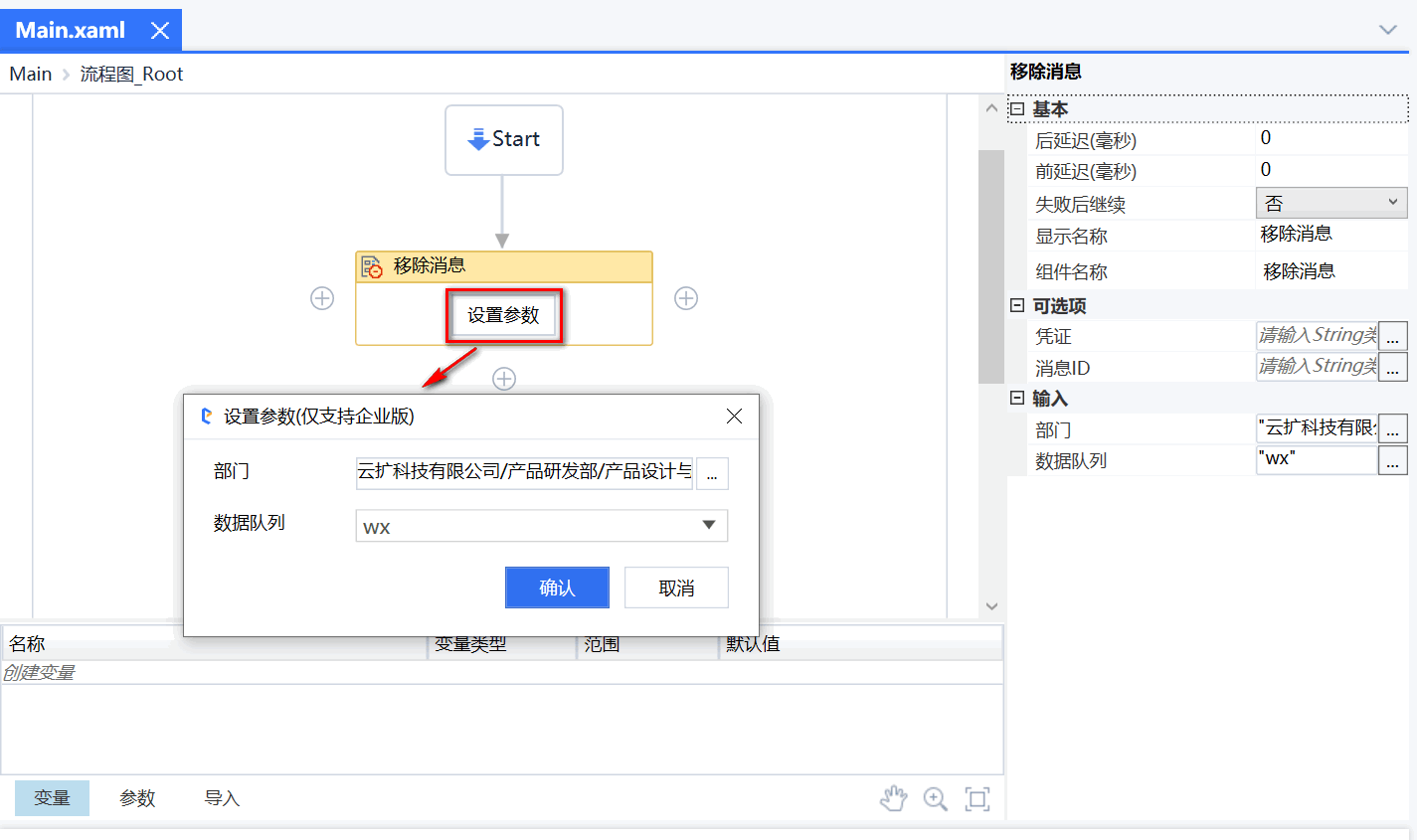The image size is (1417, 840).
Task: Add activity with plus right of 移除消息
Action: click(x=686, y=298)
